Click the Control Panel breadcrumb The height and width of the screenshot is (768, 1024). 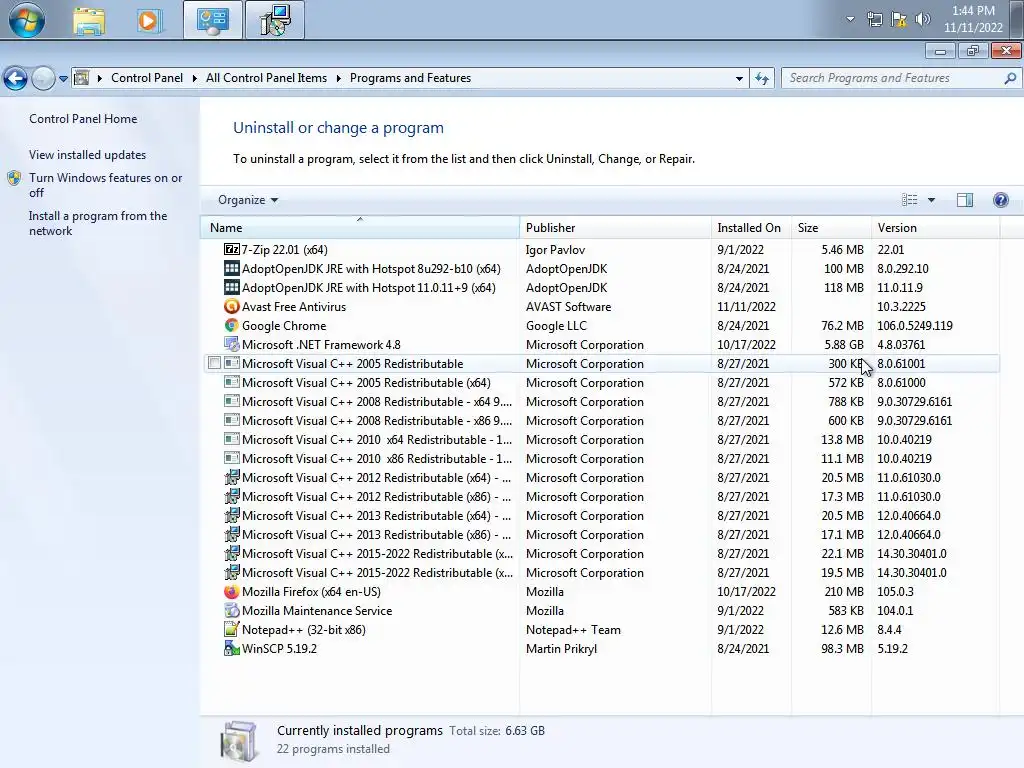[x=147, y=78]
